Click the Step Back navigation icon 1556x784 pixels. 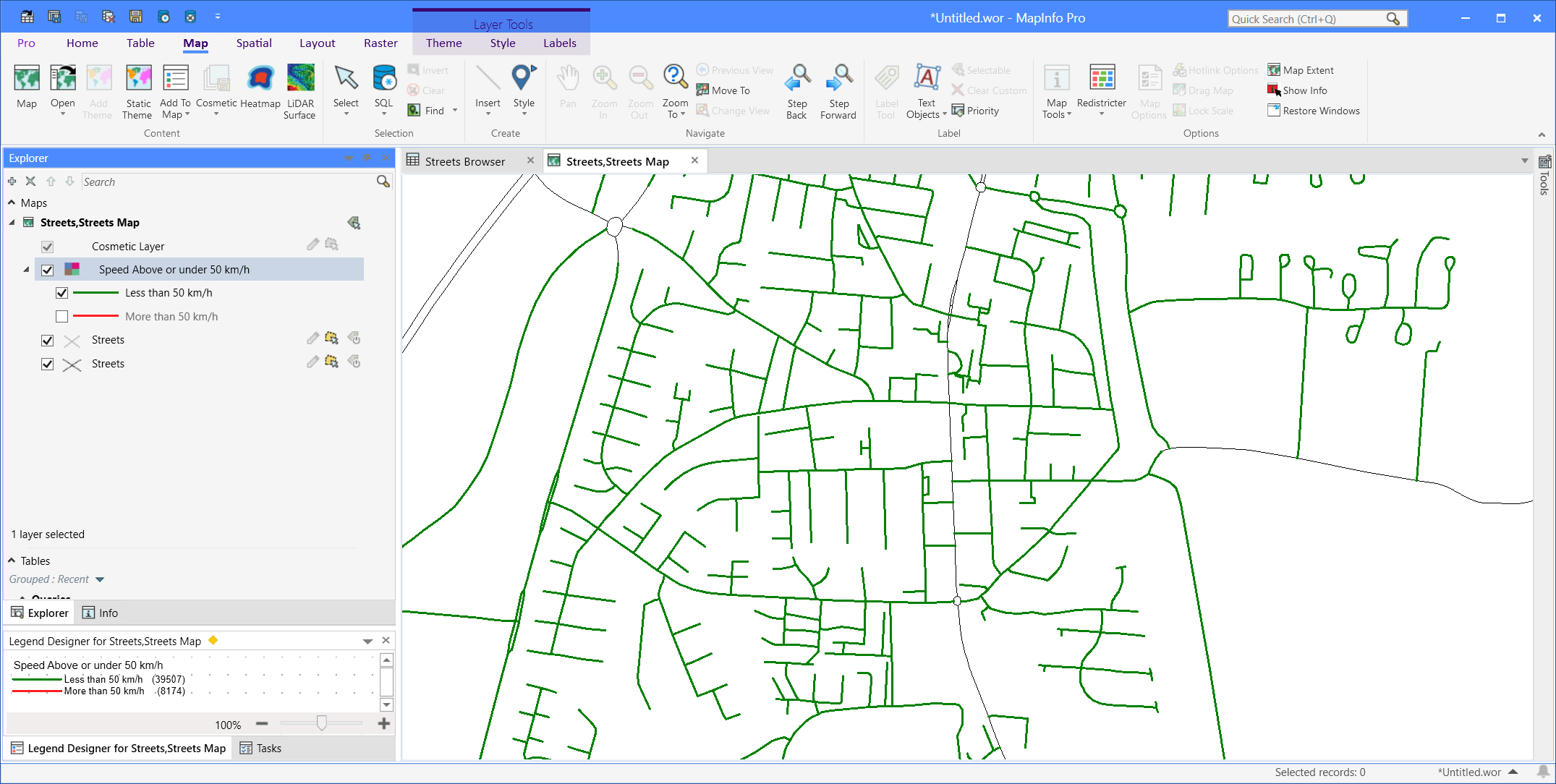pos(796,80)
